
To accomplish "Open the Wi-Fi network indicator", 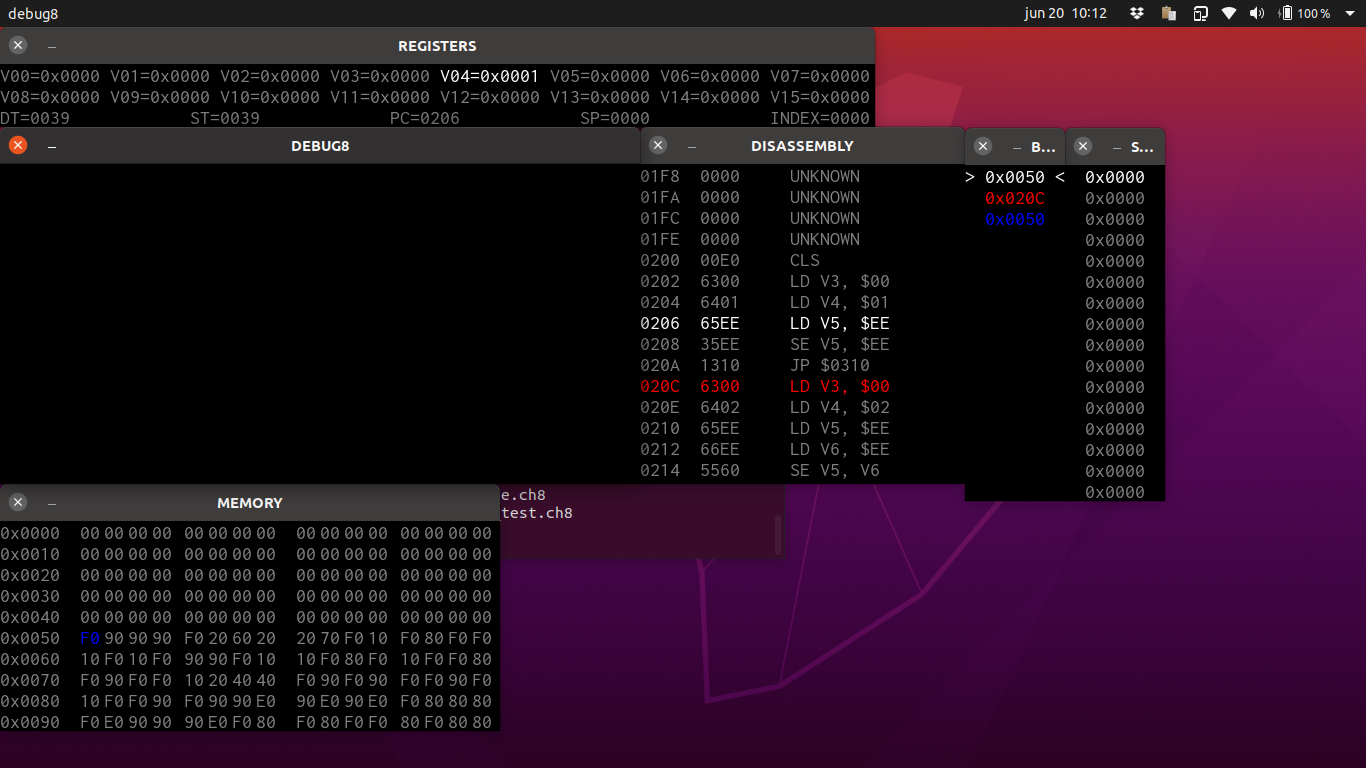I will pyautogui.click(x=1229, y=13).
